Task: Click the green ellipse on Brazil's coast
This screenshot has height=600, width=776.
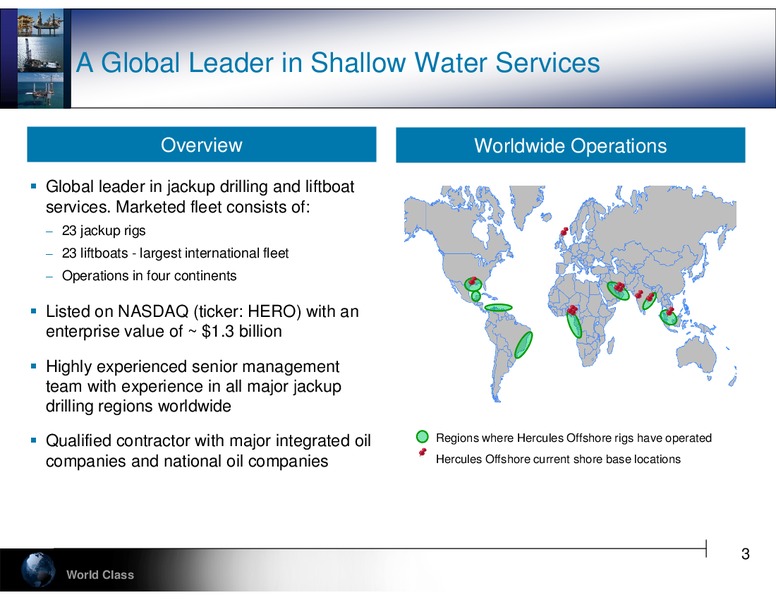Action: [x=523, y=345]
